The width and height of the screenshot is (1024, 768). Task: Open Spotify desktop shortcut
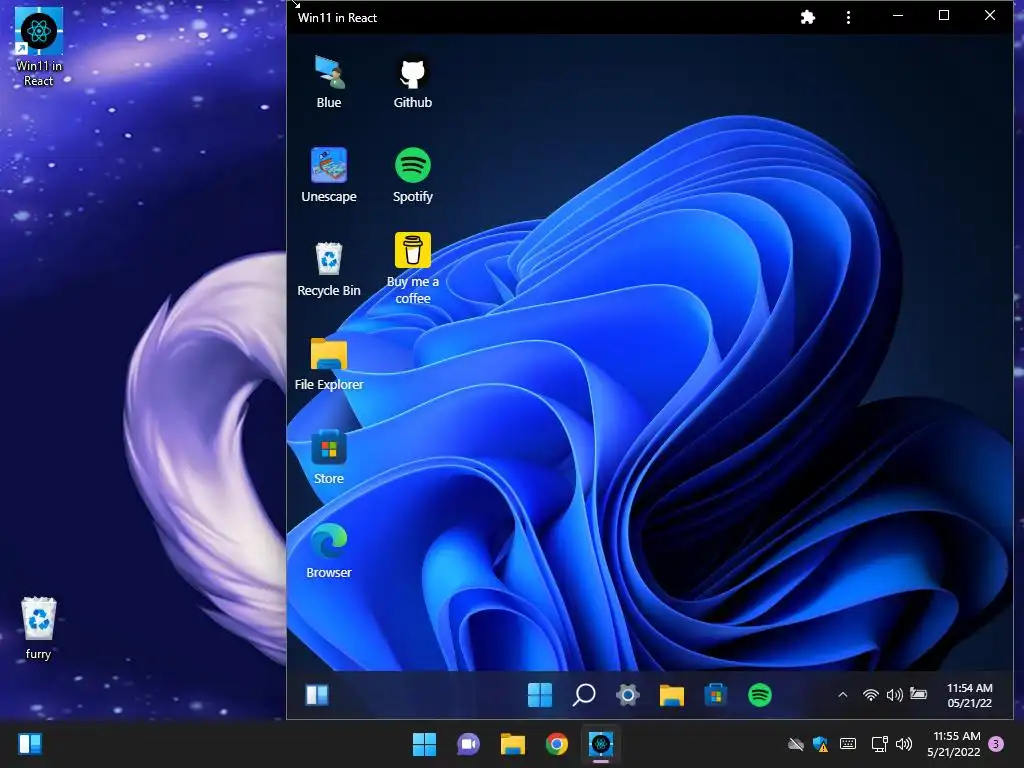pyautogui.click(x=413, y=175)
